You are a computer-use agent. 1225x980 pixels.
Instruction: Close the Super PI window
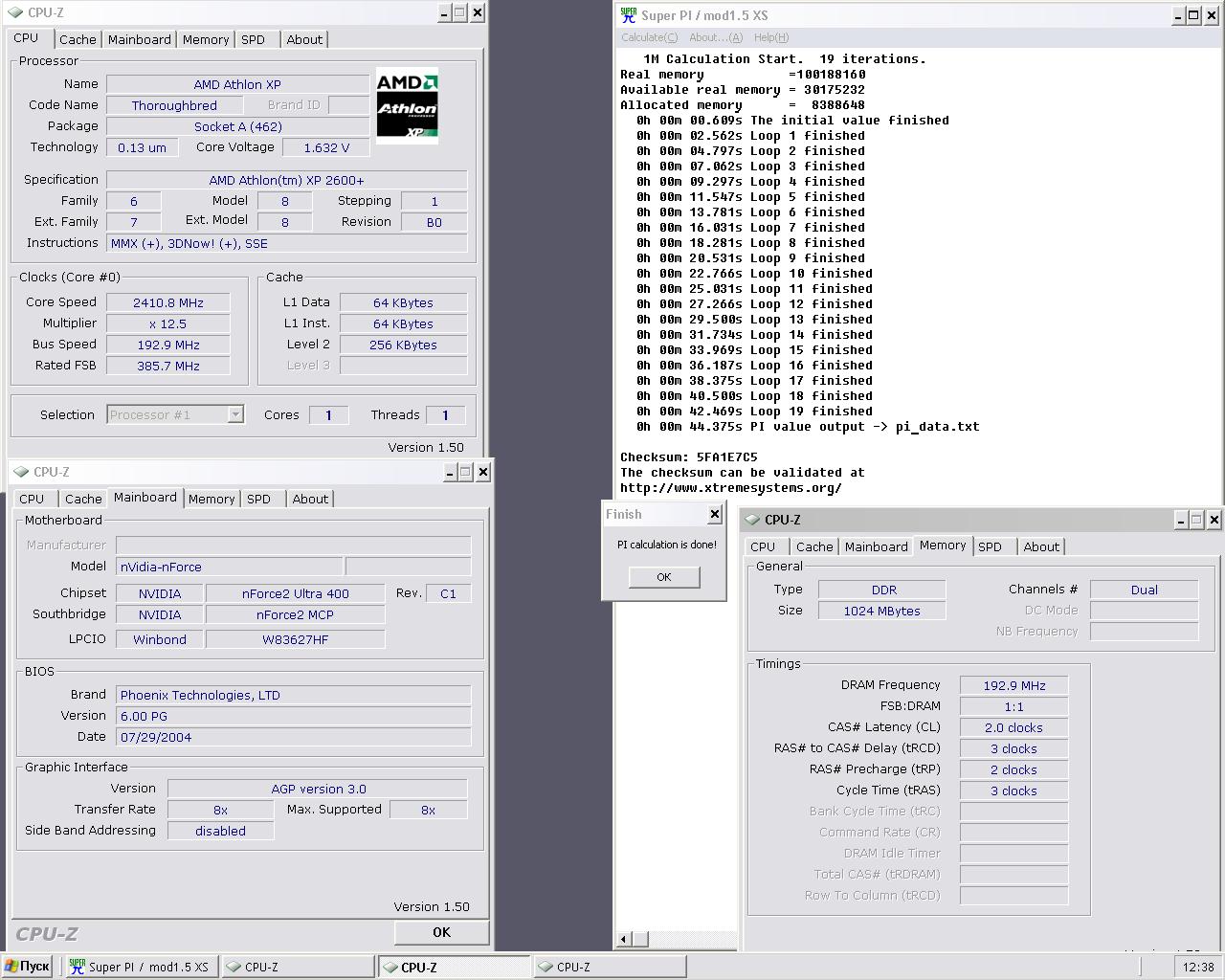click(x=1211, y=15)
